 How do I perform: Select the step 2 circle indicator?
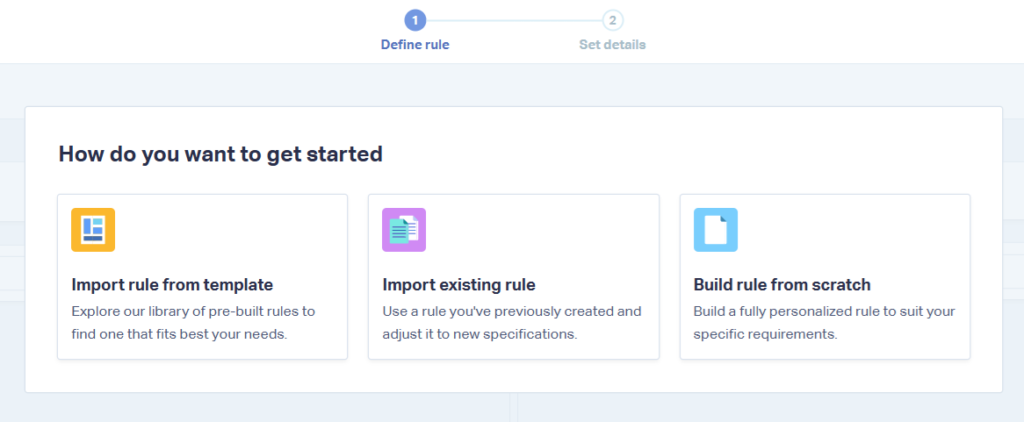pos(613,20)
